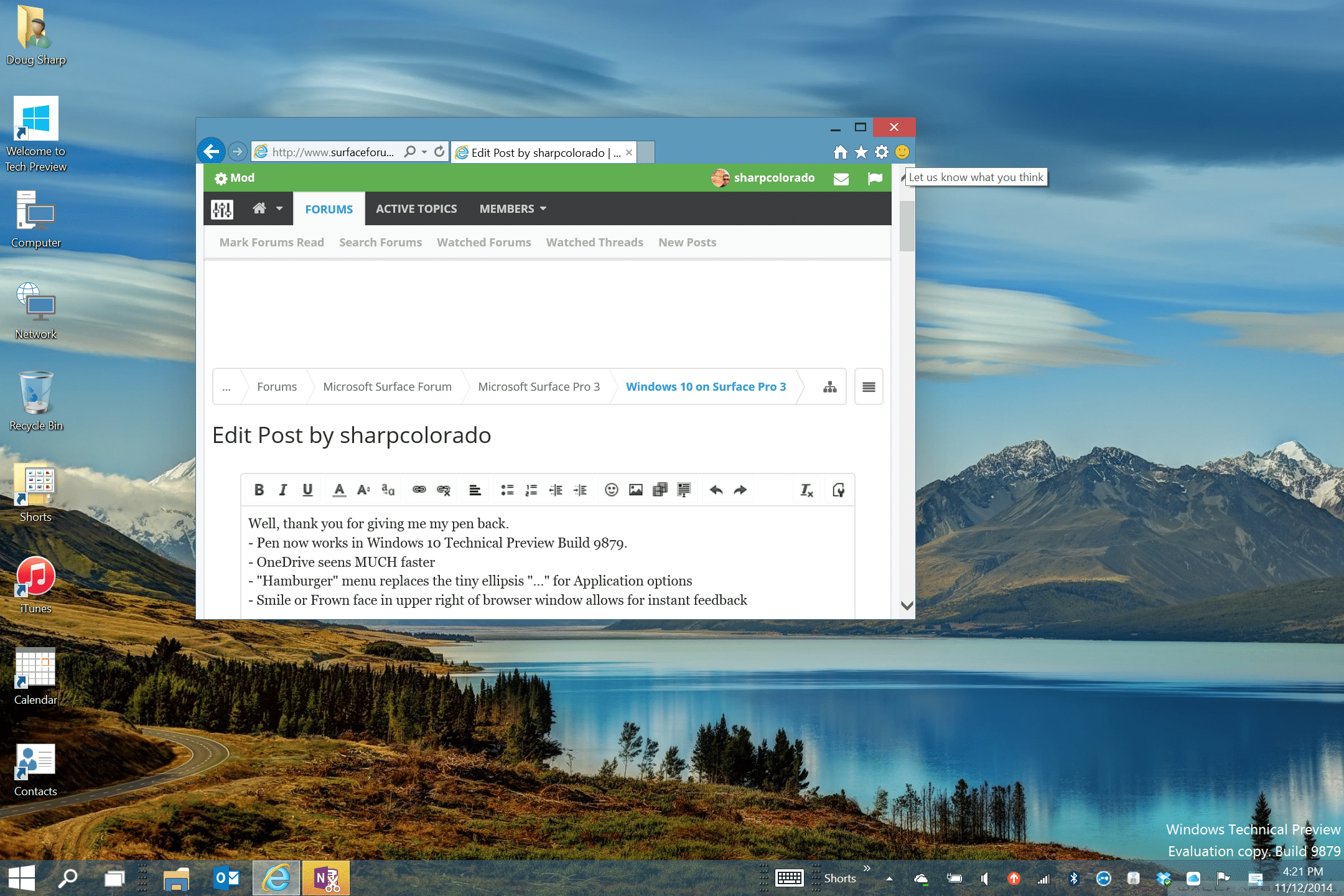This screenshot has width=1344, height=896.
Task: Undo the last edit in the editor
Action: coord(716,490)
